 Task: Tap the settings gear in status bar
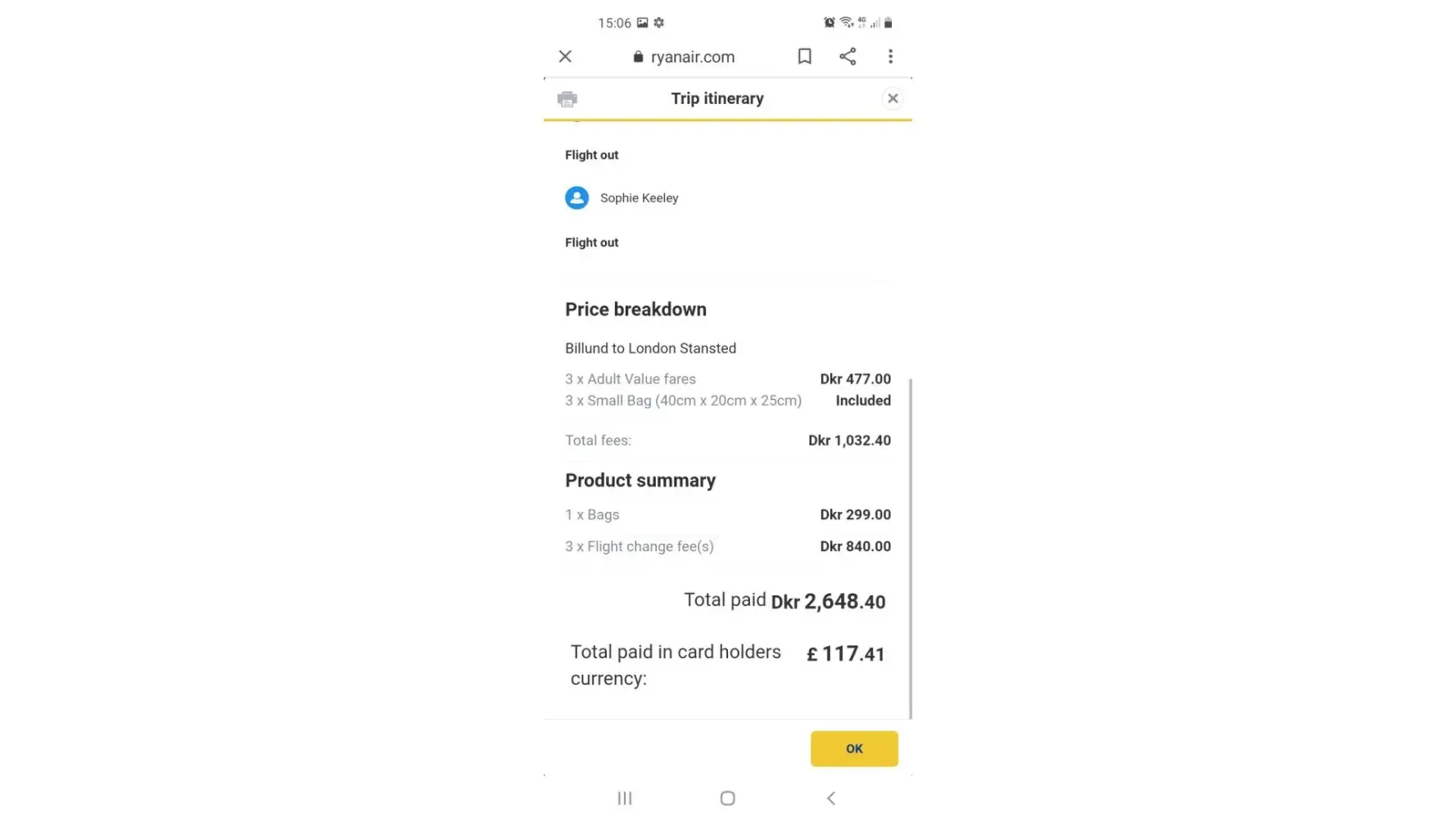pos(659,23)
